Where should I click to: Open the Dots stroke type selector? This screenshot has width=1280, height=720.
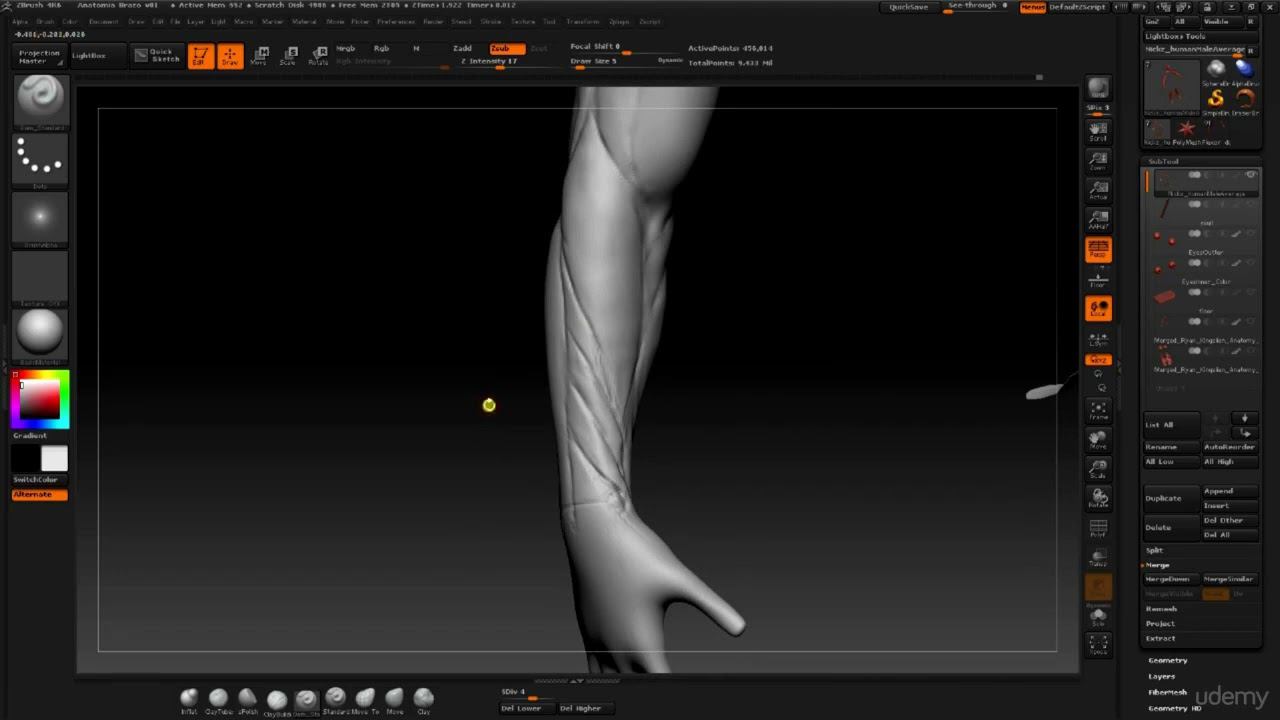[41, 159]
